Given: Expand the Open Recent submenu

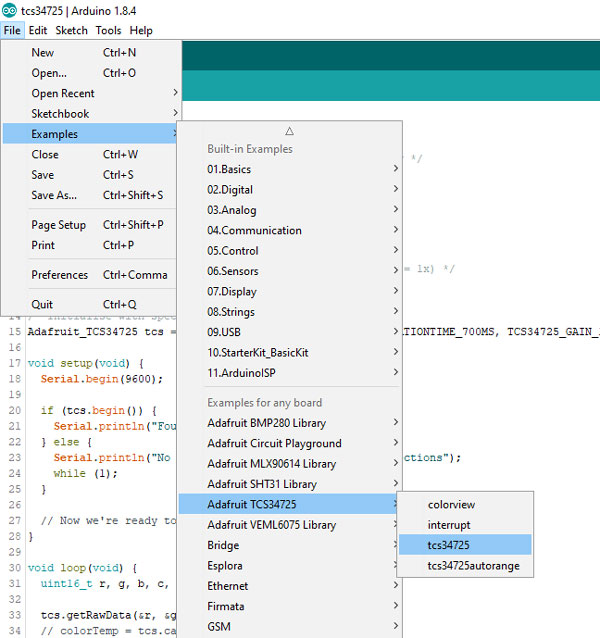Looking at the screenshot, I should 63,94.
